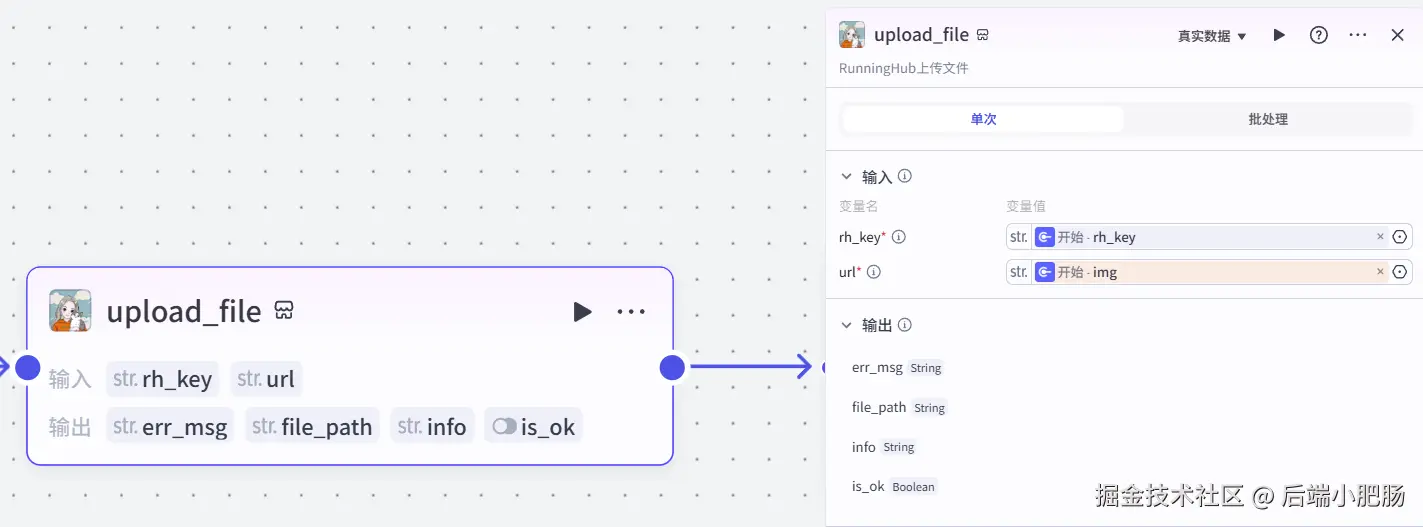Run the upload_file node from canvas card
The width and height of the screenshot is (1423, 527).
[582, 312]
